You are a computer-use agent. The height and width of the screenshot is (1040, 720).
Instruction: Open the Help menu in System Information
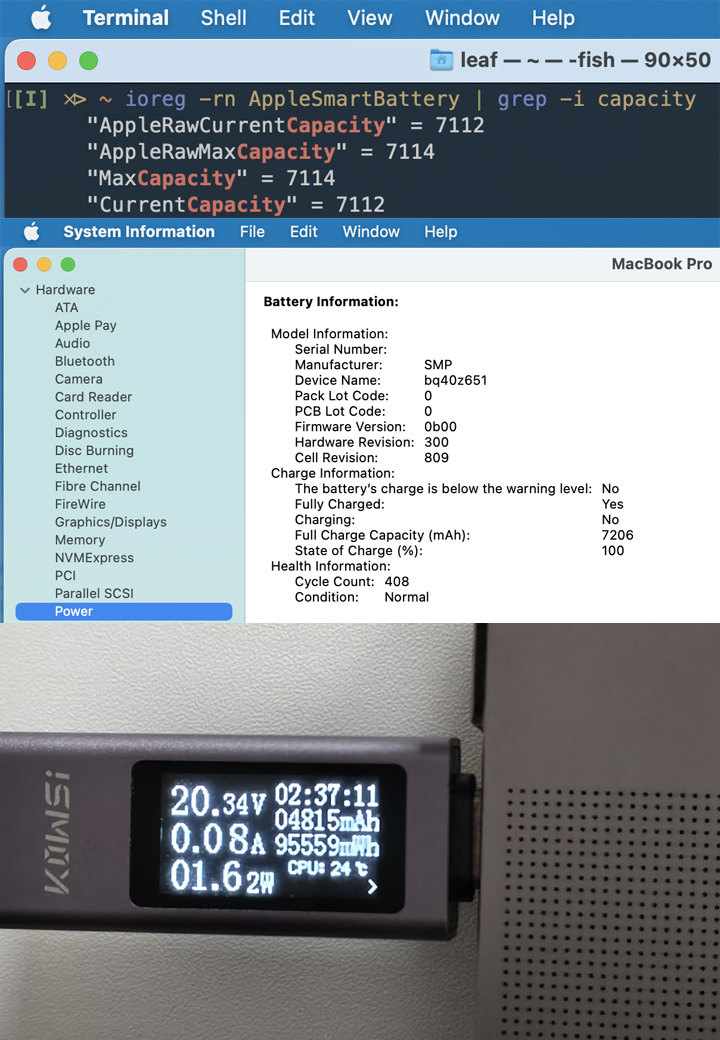[x=440, y=232]
